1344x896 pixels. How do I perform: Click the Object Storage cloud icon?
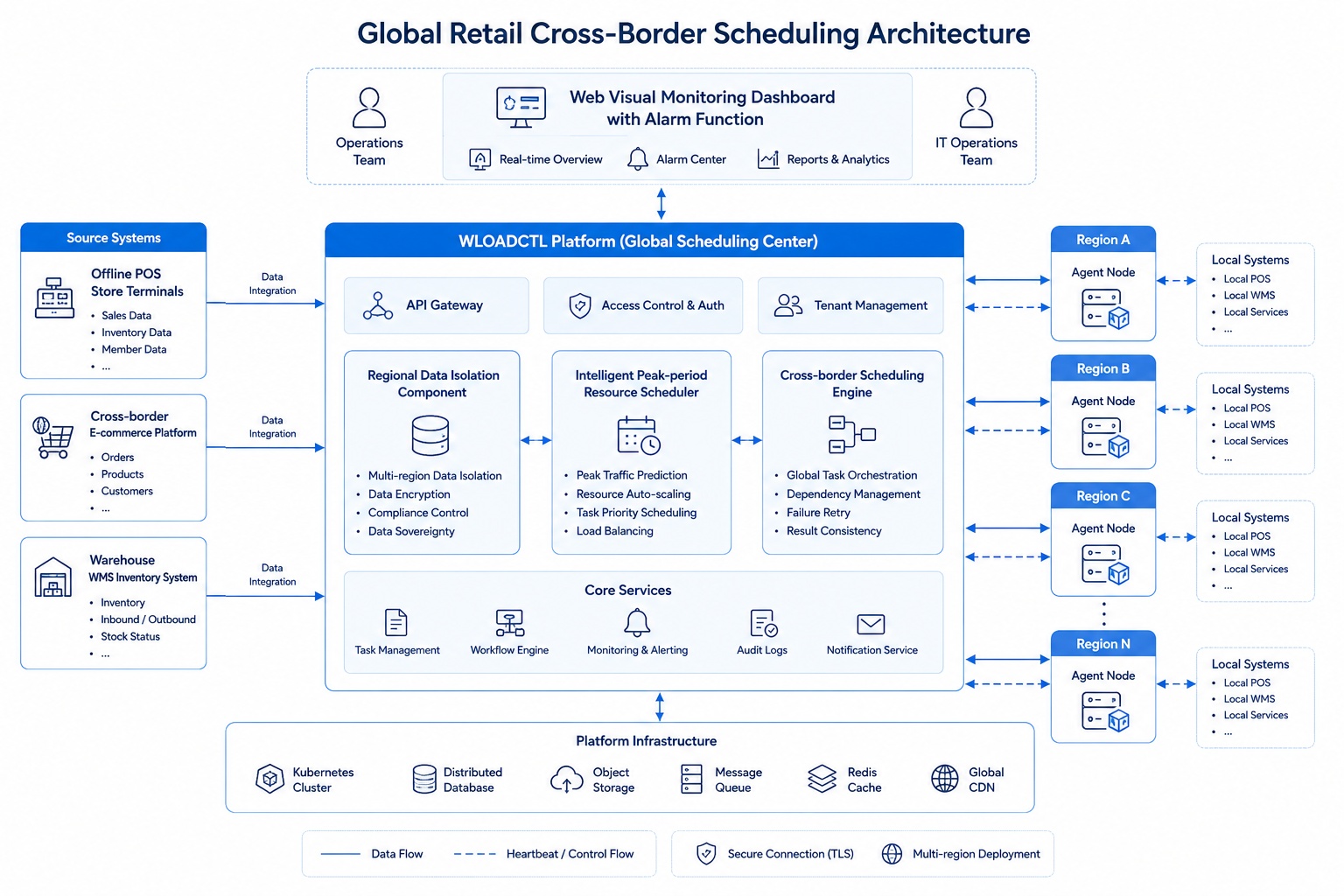(x=567, y=779)
